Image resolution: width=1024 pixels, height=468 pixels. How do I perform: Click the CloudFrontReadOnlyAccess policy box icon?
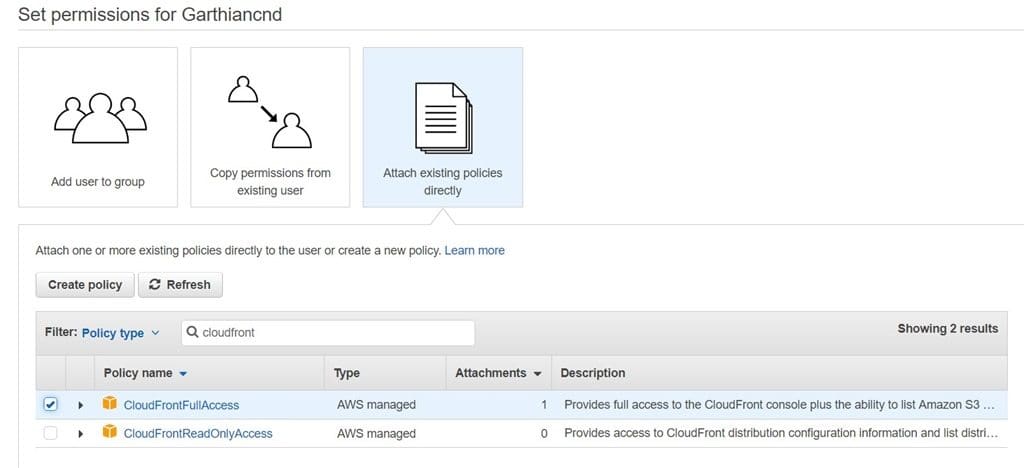[x=110, y=432]
